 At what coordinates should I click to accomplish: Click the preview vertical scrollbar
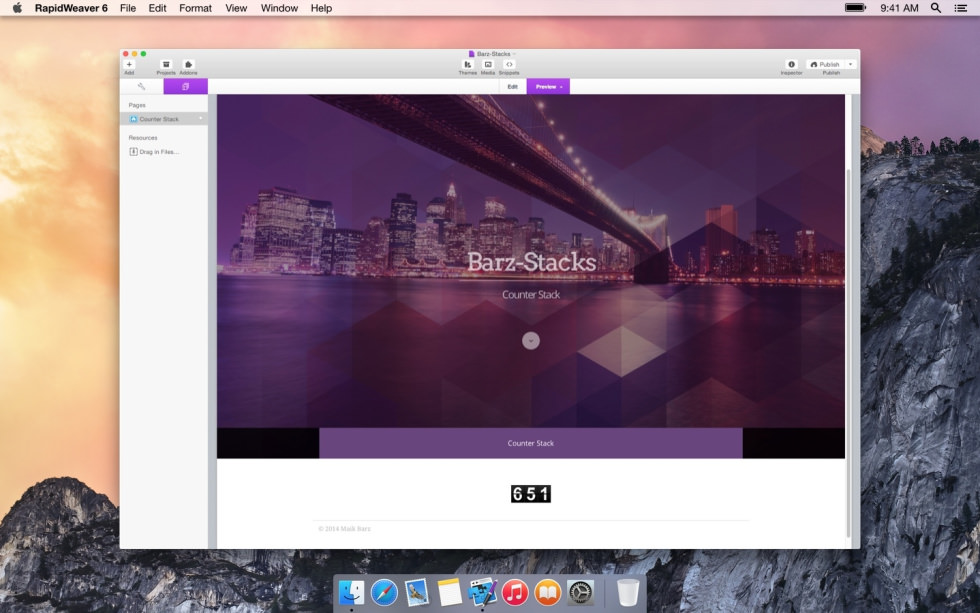tap(848, 353)
